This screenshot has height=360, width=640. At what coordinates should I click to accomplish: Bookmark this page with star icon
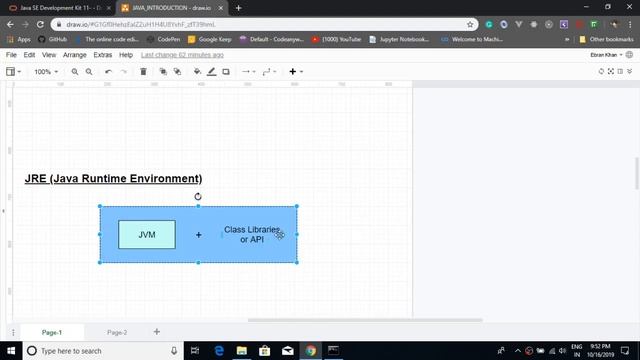(x=470, y=24)
